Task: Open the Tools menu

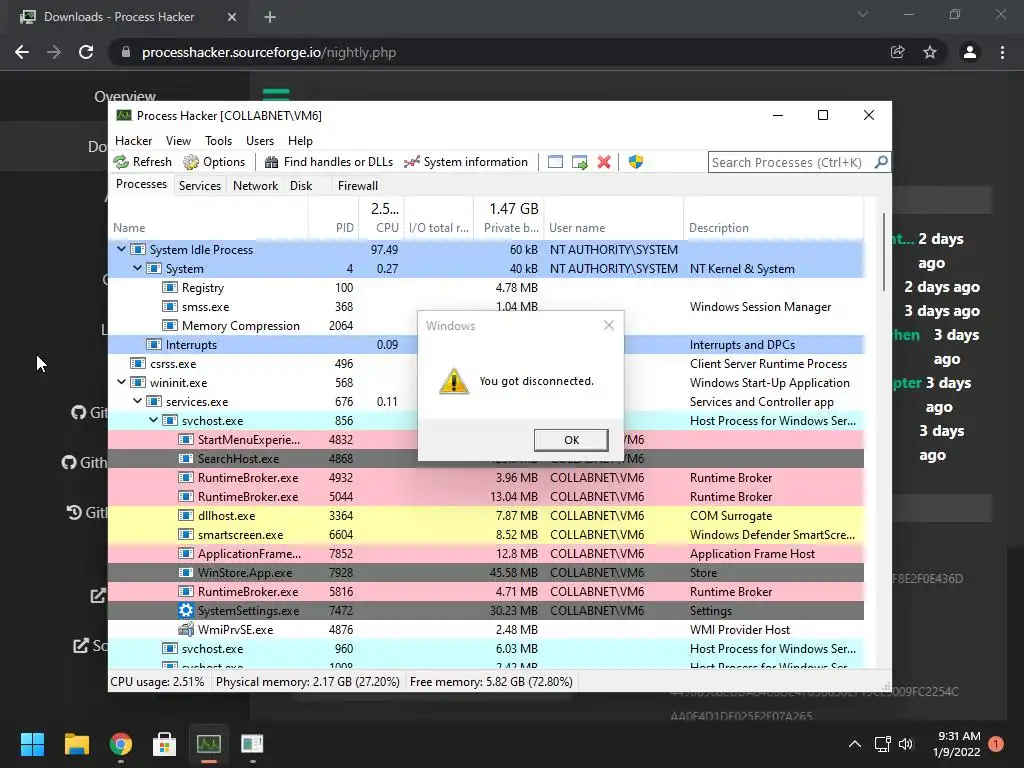Action: [x=218, y=140]
